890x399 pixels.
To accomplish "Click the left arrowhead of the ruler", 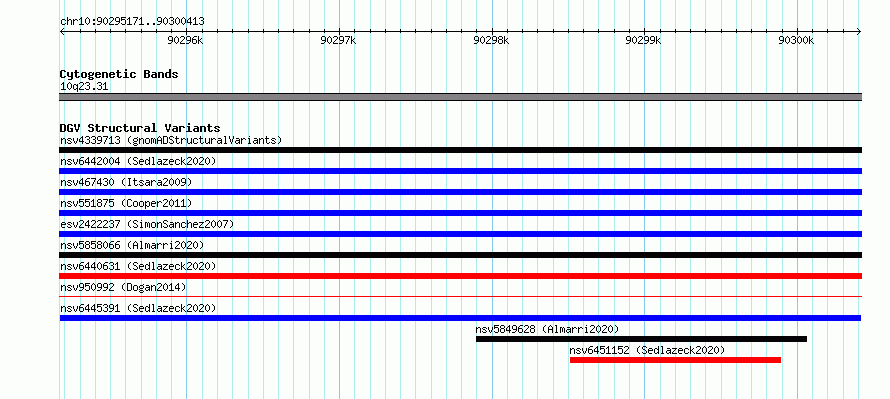I will [62, 32].
